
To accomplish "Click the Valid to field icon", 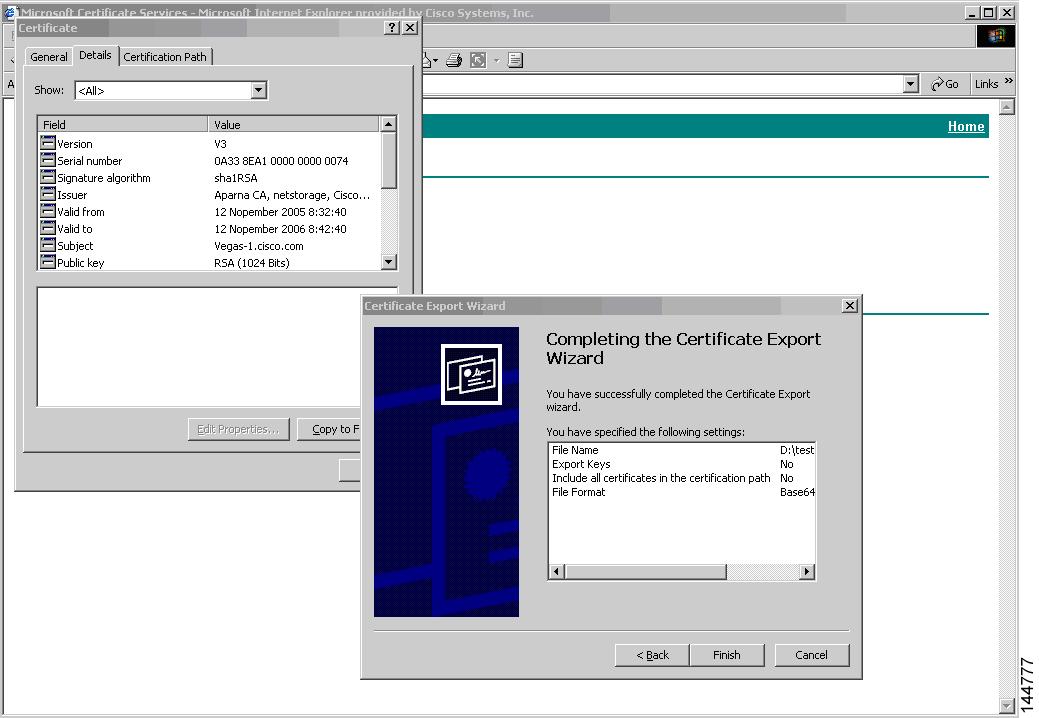I will [48, 229].
